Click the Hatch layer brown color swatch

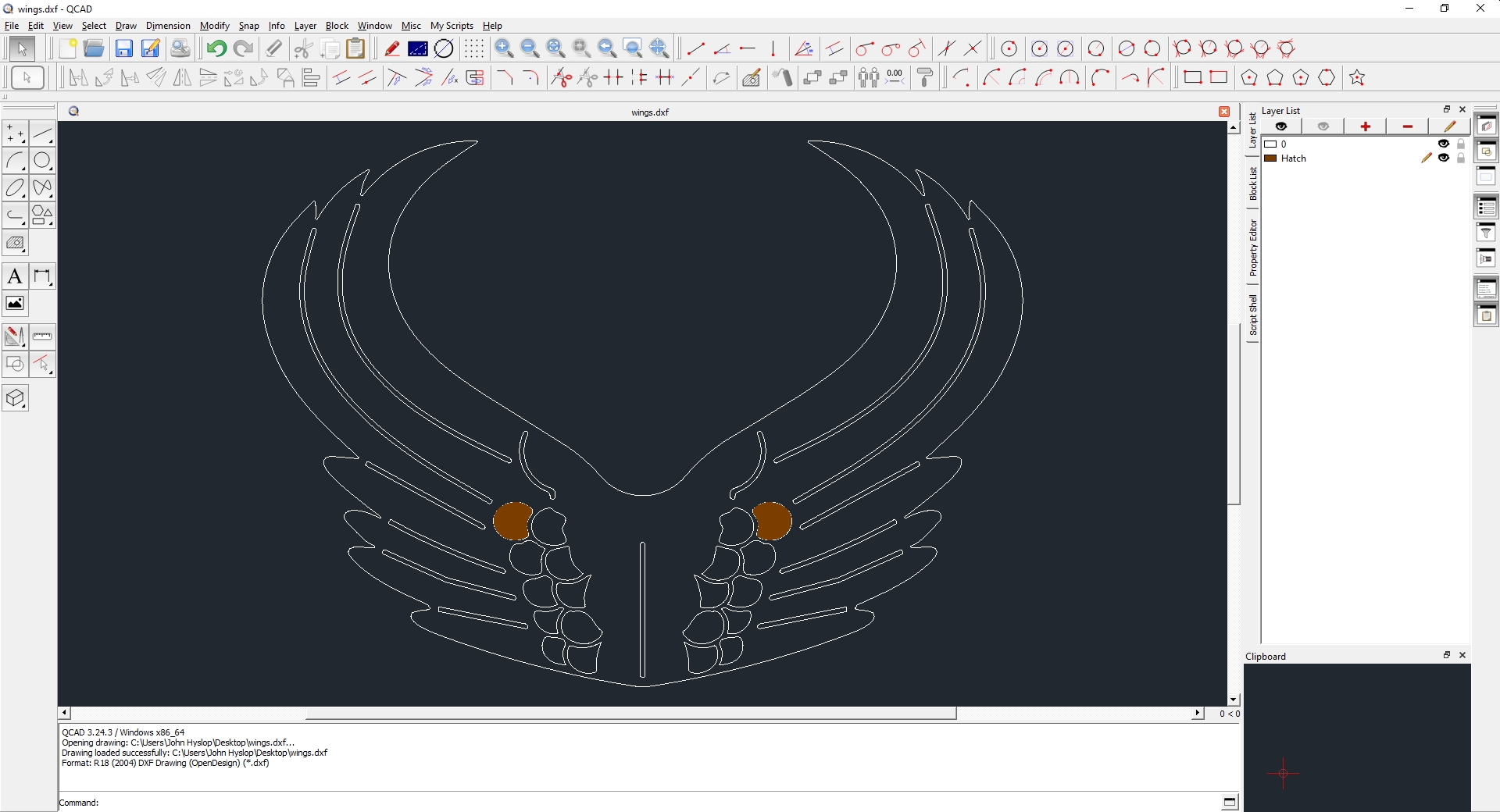tap(1271, 158)
